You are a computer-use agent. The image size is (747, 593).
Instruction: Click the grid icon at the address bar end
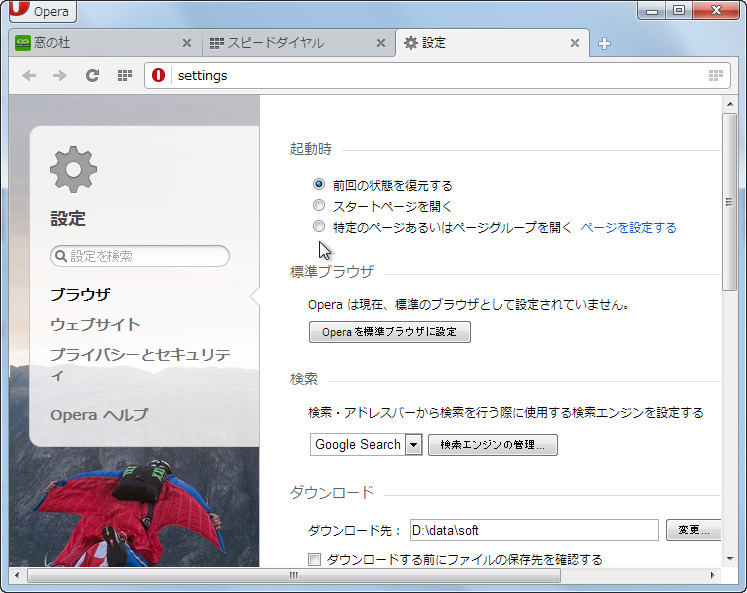[x=716, y=75]
